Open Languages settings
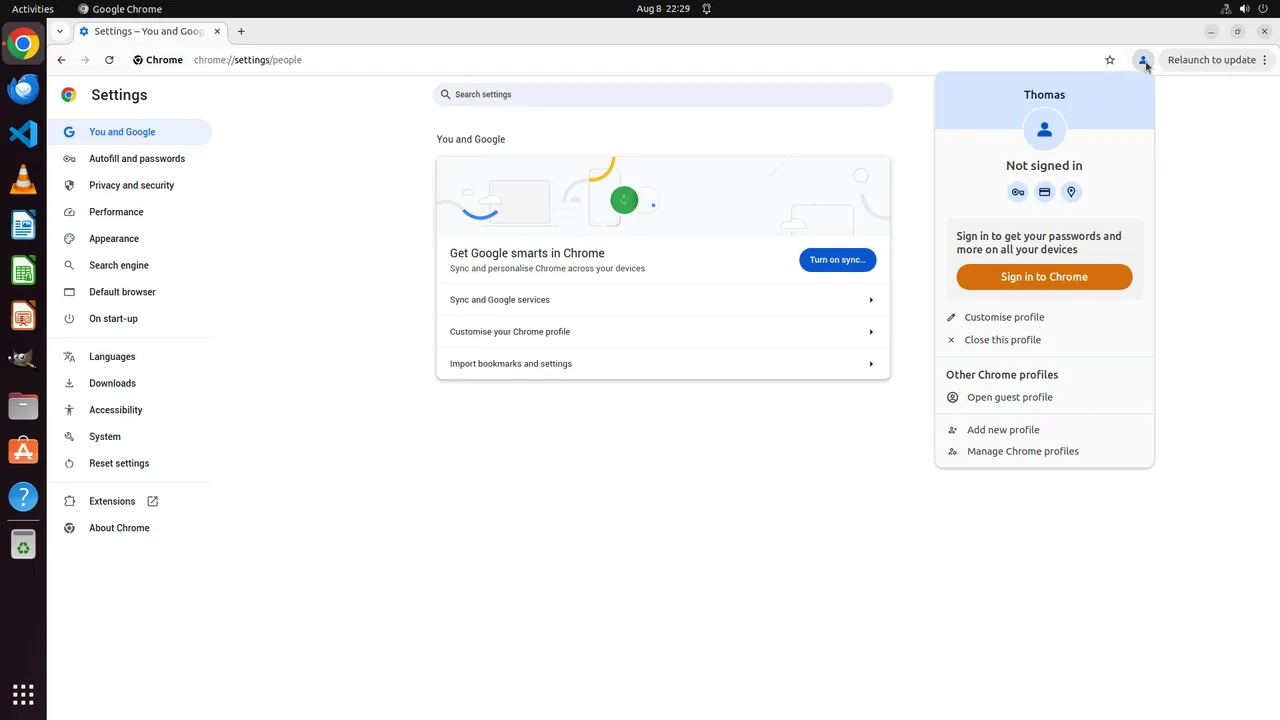Screen dimensions: 1280x720 click(130, 357)
